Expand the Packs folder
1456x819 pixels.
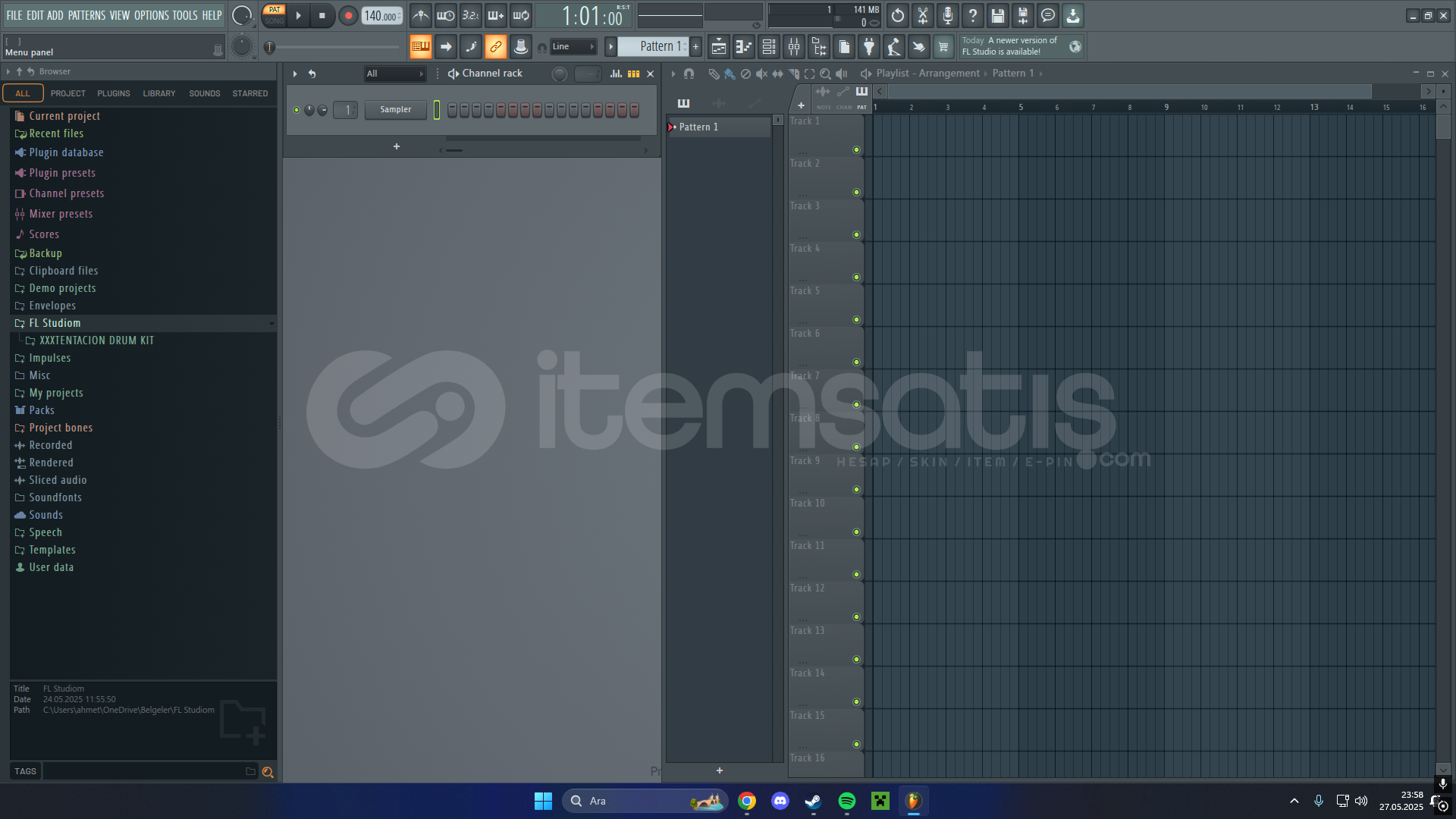[x=143, y=410]
